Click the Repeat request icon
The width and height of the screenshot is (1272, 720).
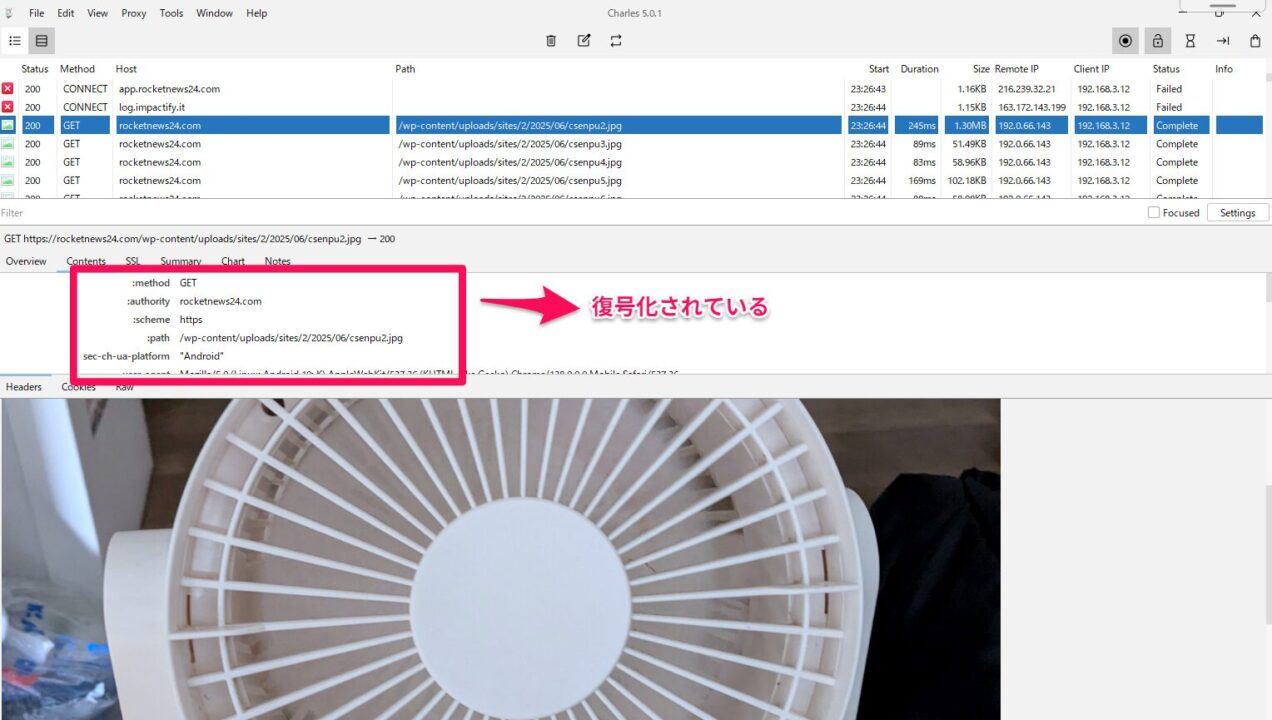click(616, 41)
